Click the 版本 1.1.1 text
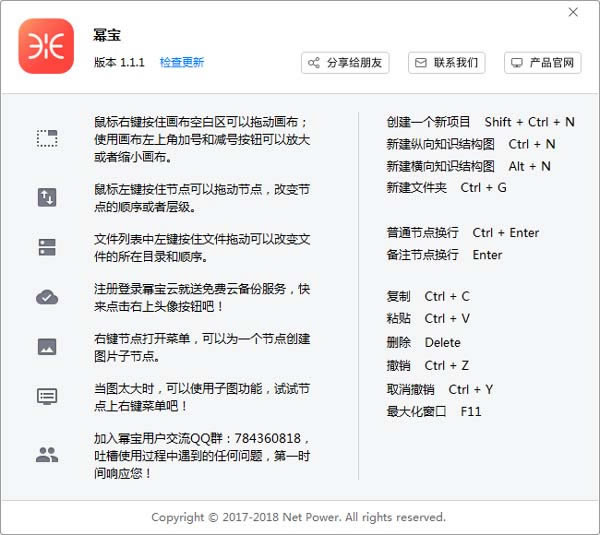Screen dimensions: 600x535 coord(119,62)
